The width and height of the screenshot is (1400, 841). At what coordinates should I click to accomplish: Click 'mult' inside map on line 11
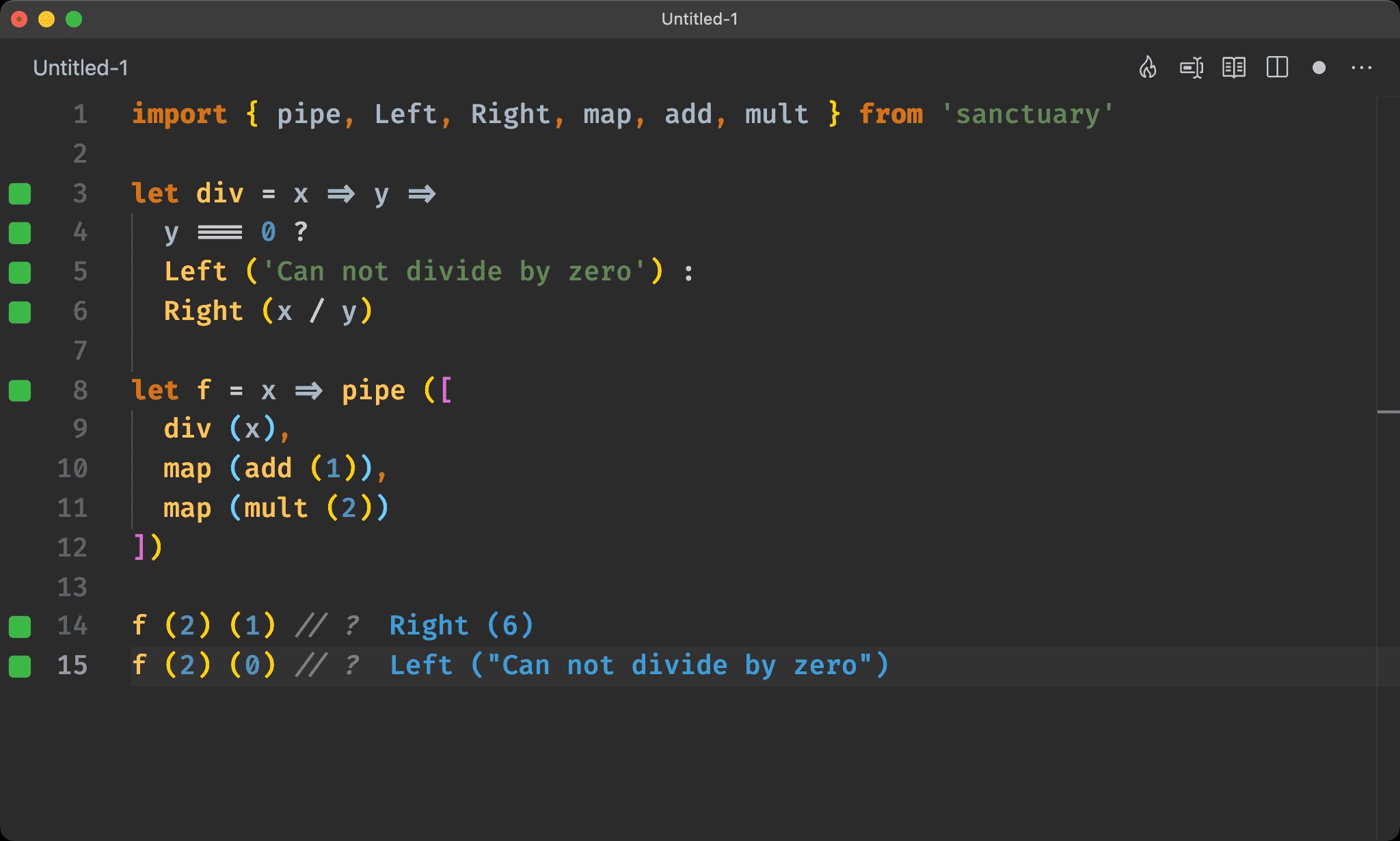tap(276, 509)
